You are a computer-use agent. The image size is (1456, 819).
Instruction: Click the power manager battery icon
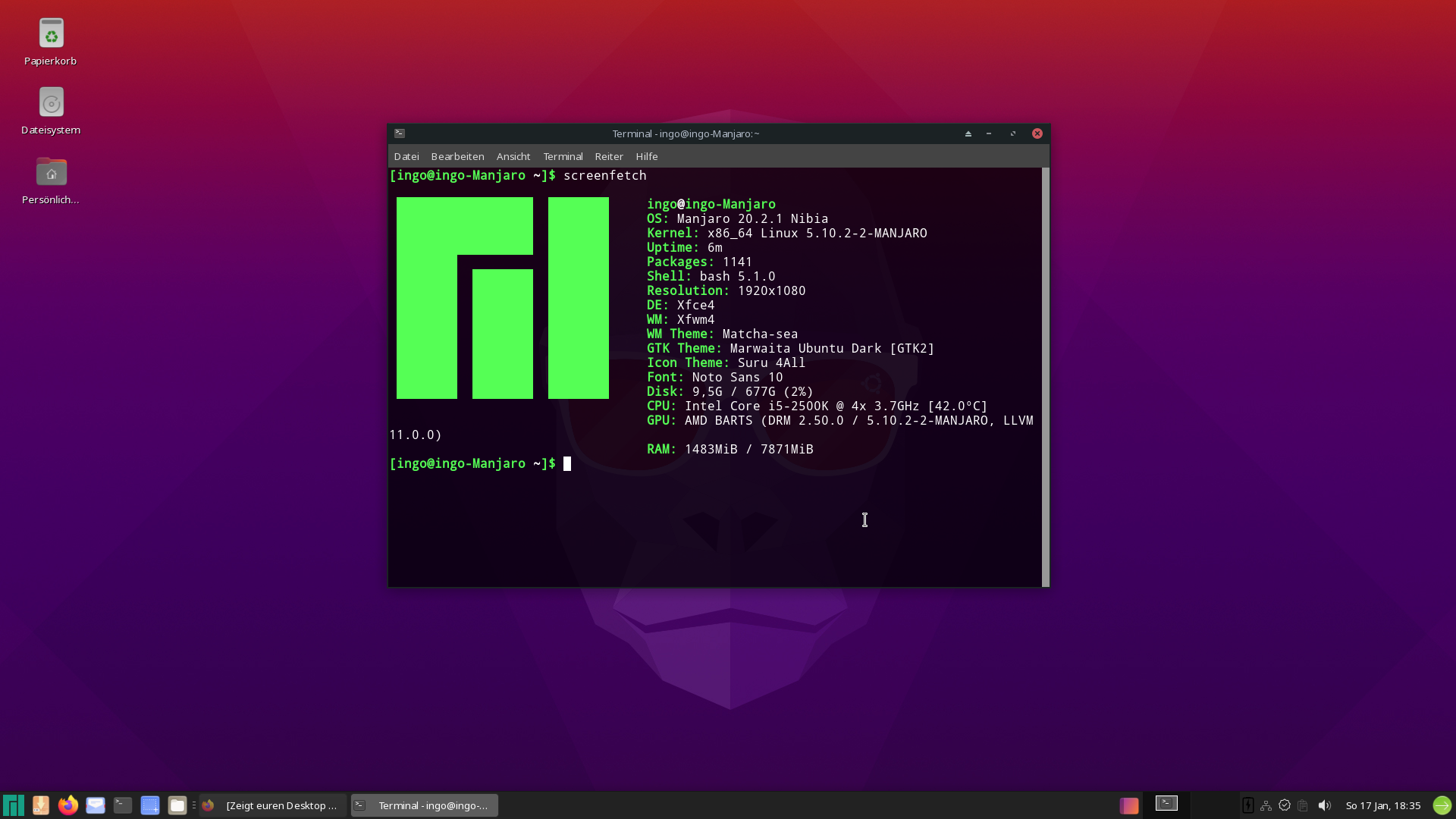click(1247, 805)
